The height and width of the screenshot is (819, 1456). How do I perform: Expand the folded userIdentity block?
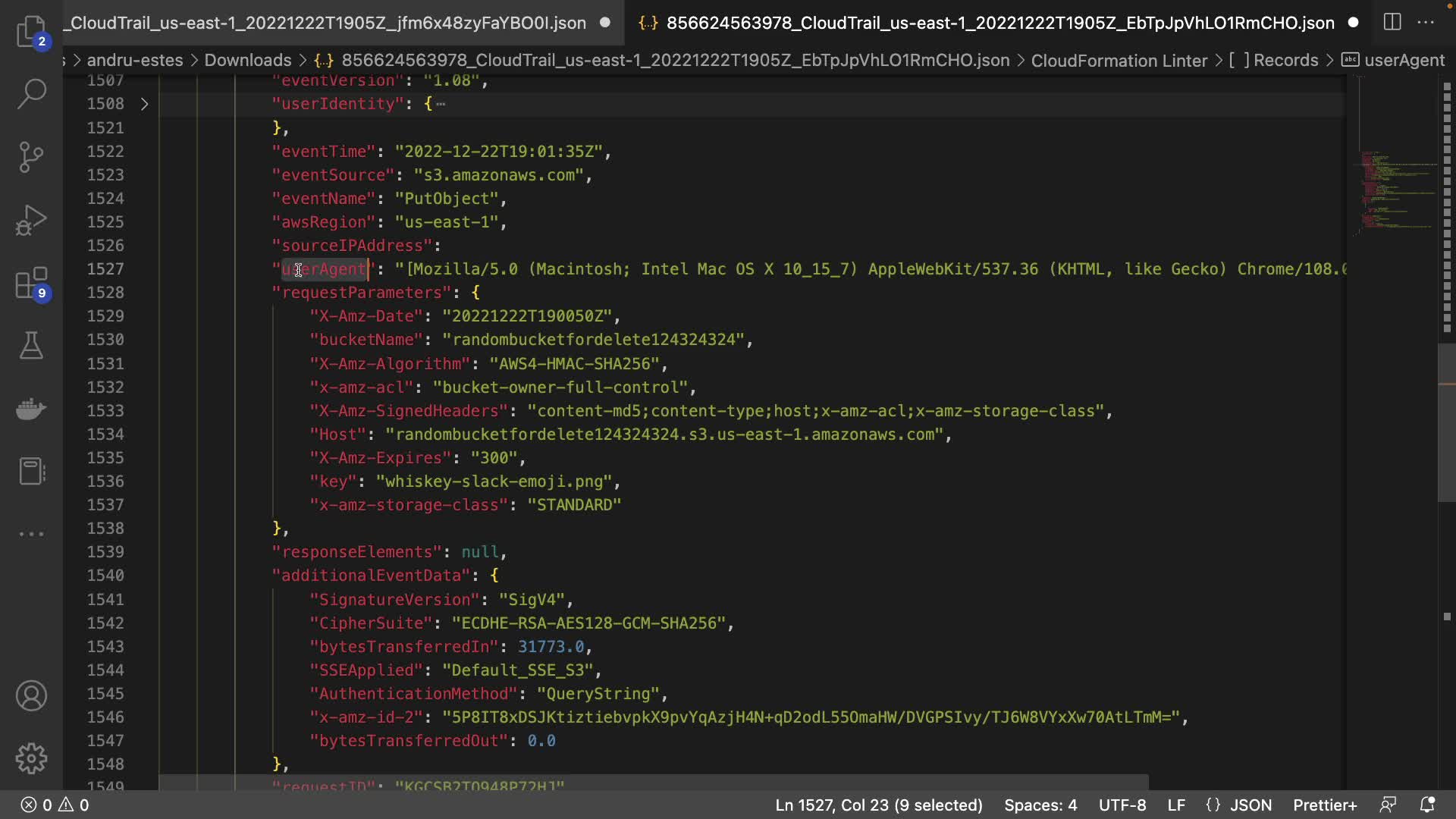pyautogui.click(x=144, y=104)
